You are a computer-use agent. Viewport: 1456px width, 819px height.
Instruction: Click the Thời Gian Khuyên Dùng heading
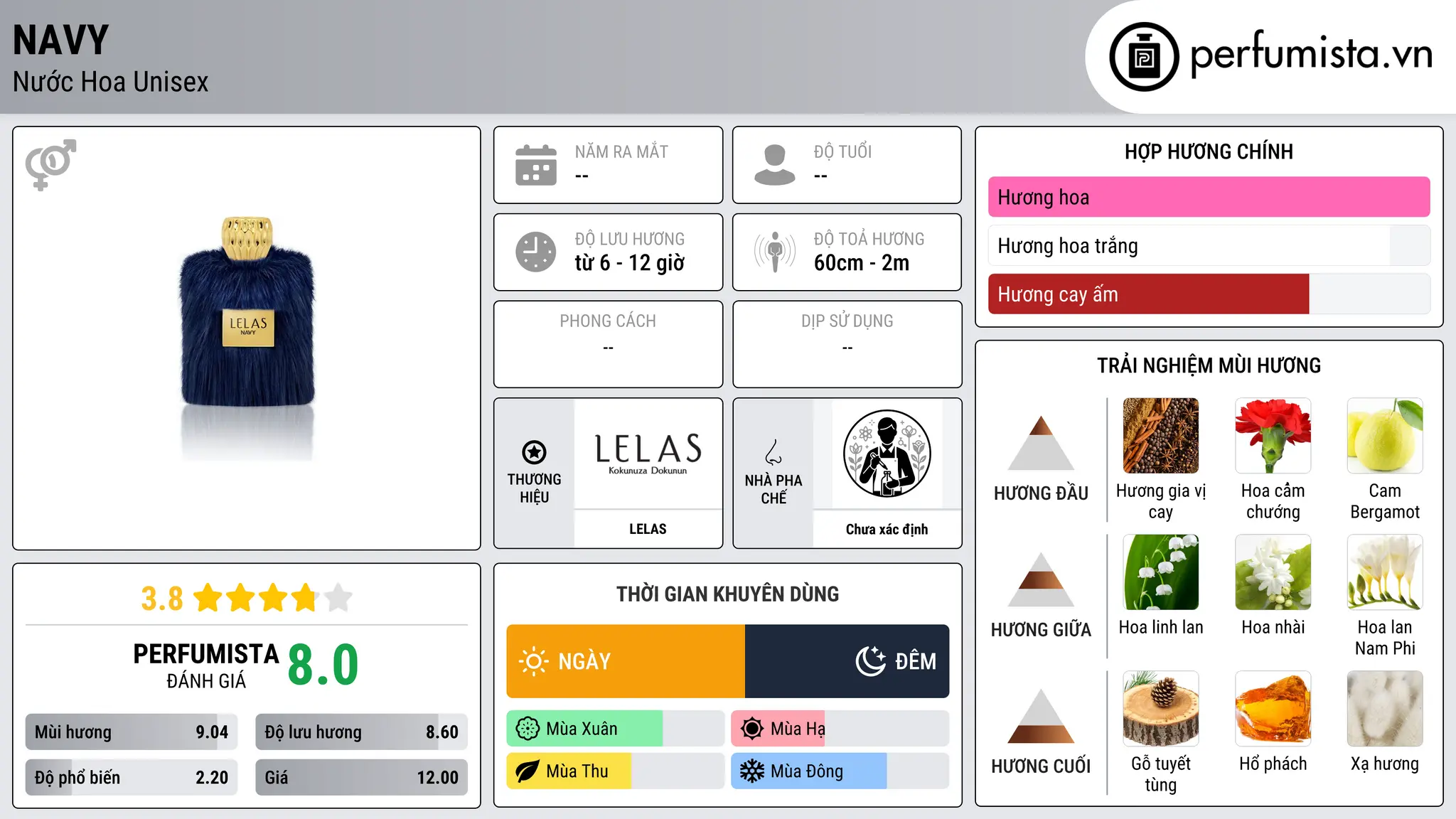point(728,594)
